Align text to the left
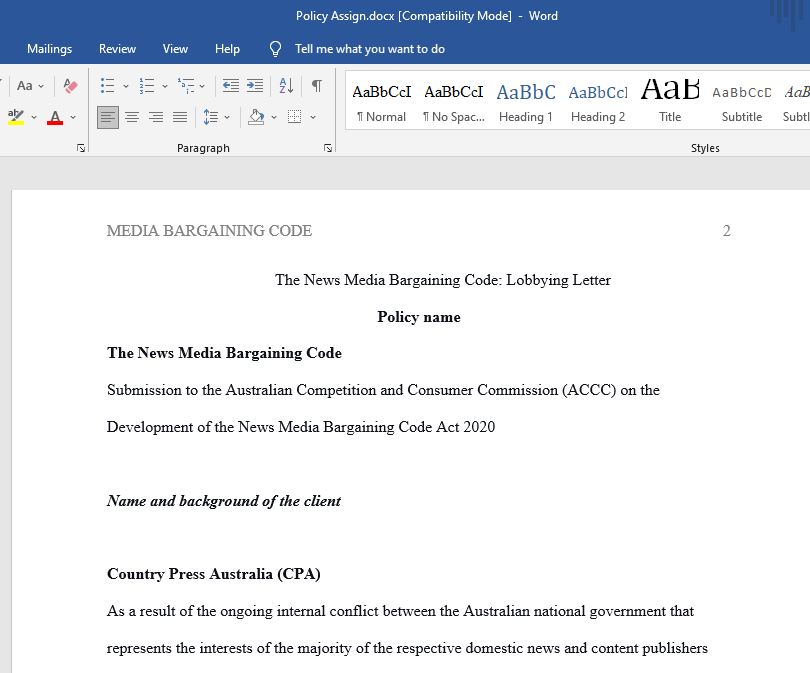Screen dimensions: 810x673 pos(107,117)
